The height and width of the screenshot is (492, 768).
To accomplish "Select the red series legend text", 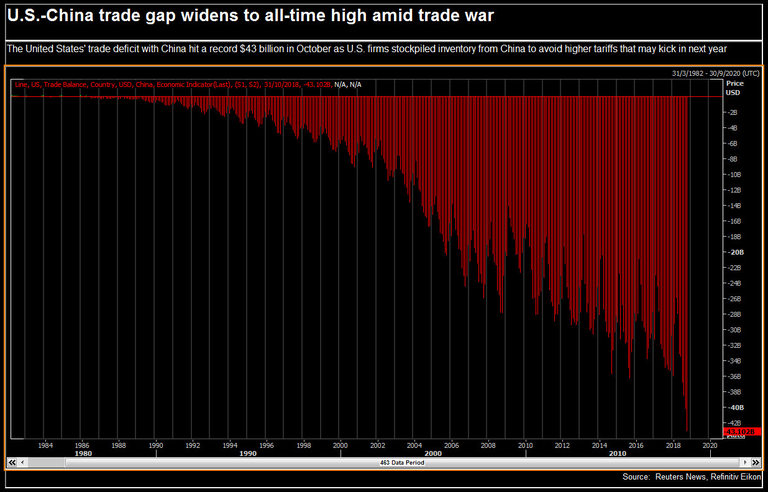I will pos(170,85).
